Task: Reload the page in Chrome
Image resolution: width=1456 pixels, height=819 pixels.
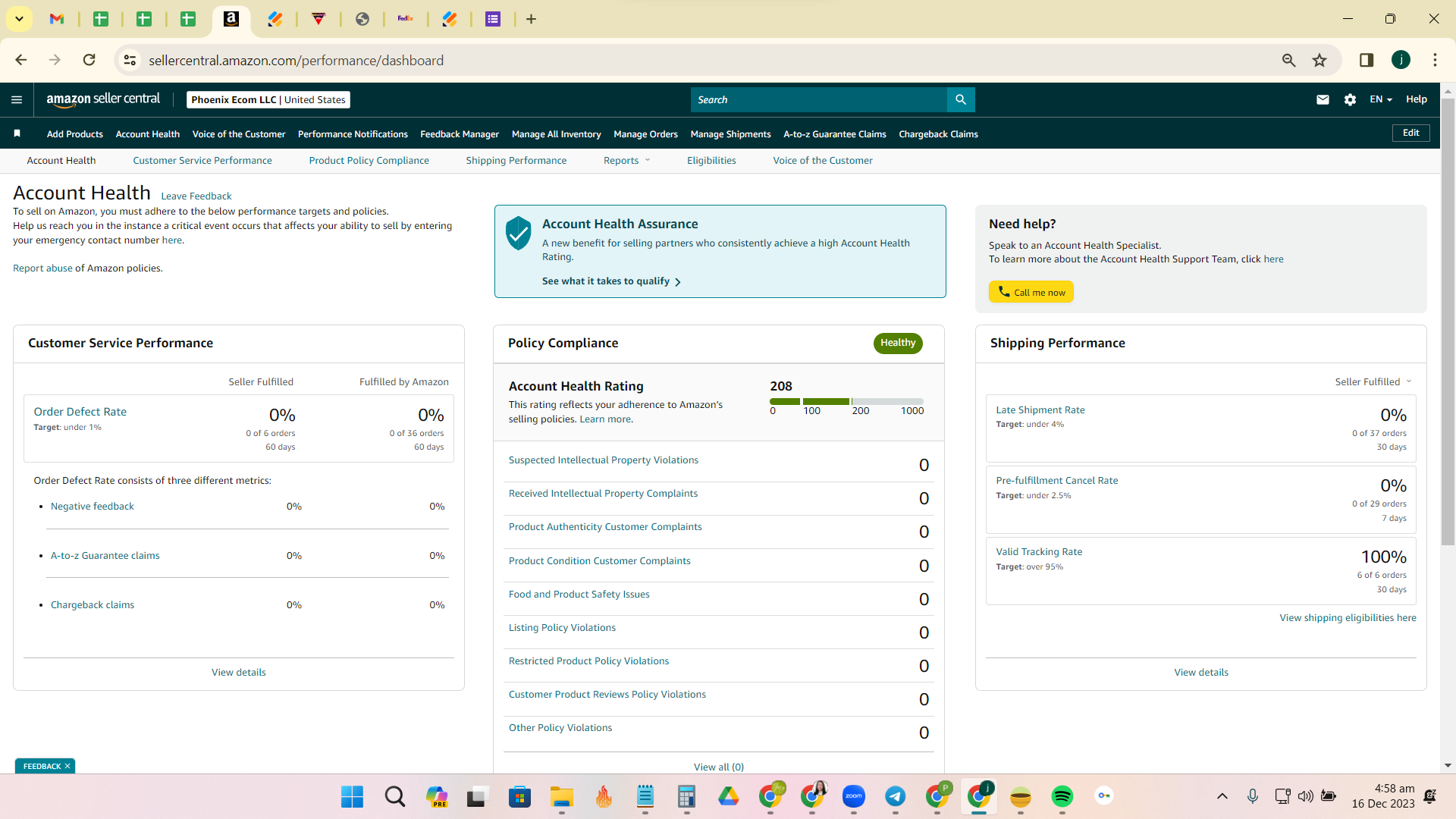Action: point(89,60)
